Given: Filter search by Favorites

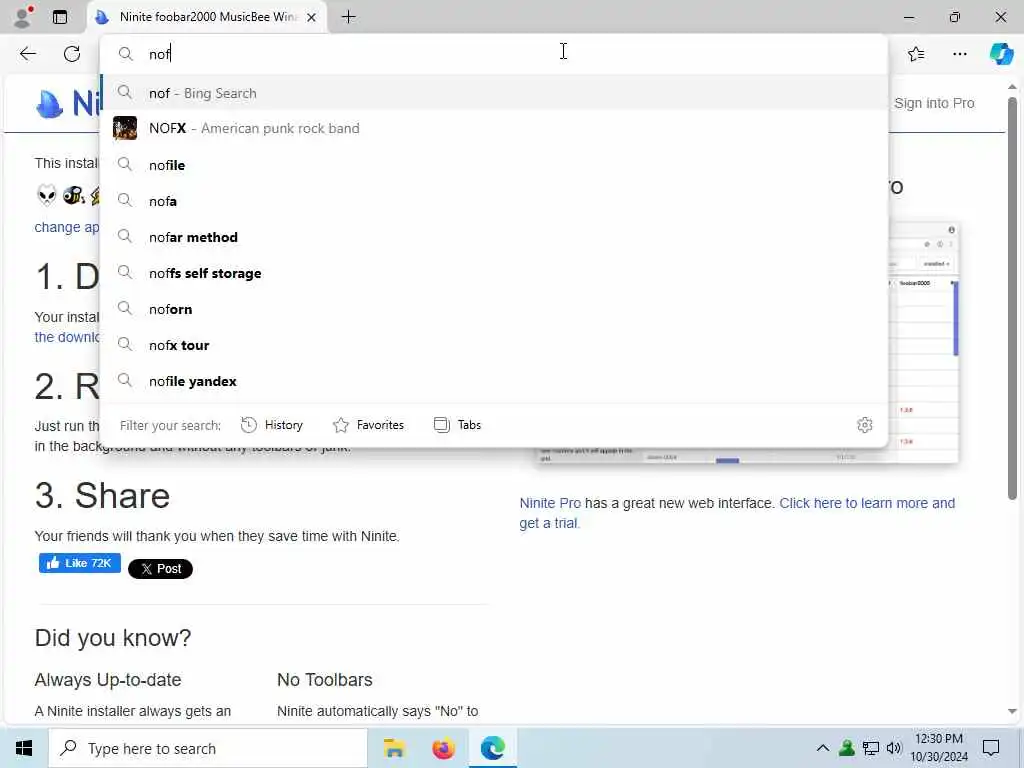Looking at the screenshot, I should pos(368,425).
